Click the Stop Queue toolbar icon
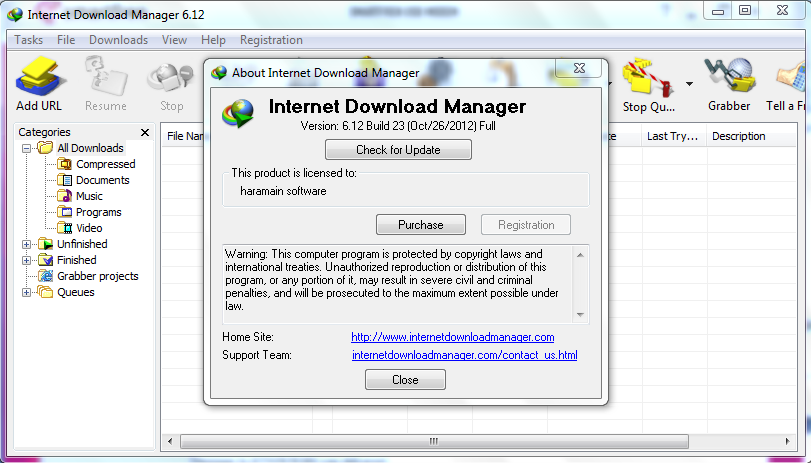Screen dimensions: 811x463 (x=648, y=78)
